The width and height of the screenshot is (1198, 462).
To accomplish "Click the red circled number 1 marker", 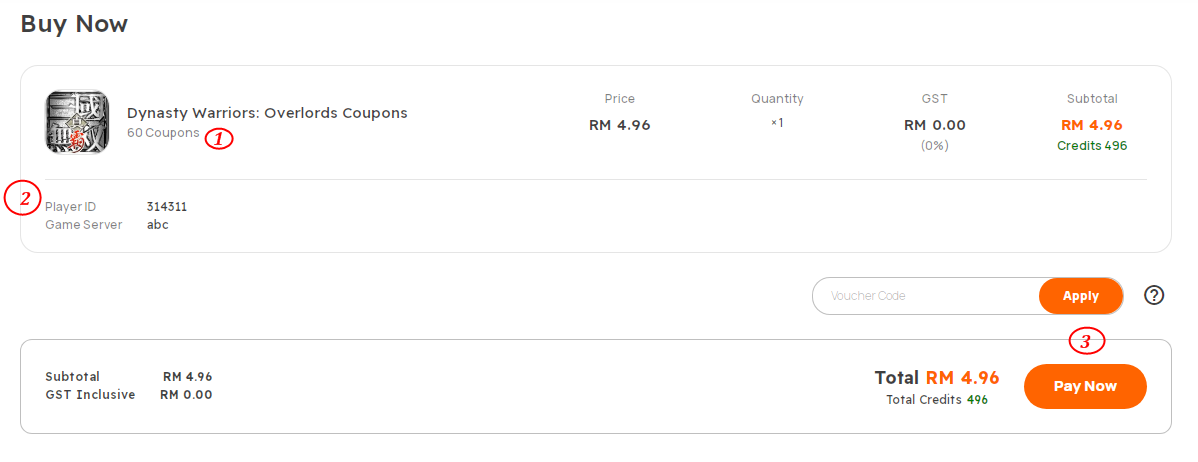I will [219, 139].
